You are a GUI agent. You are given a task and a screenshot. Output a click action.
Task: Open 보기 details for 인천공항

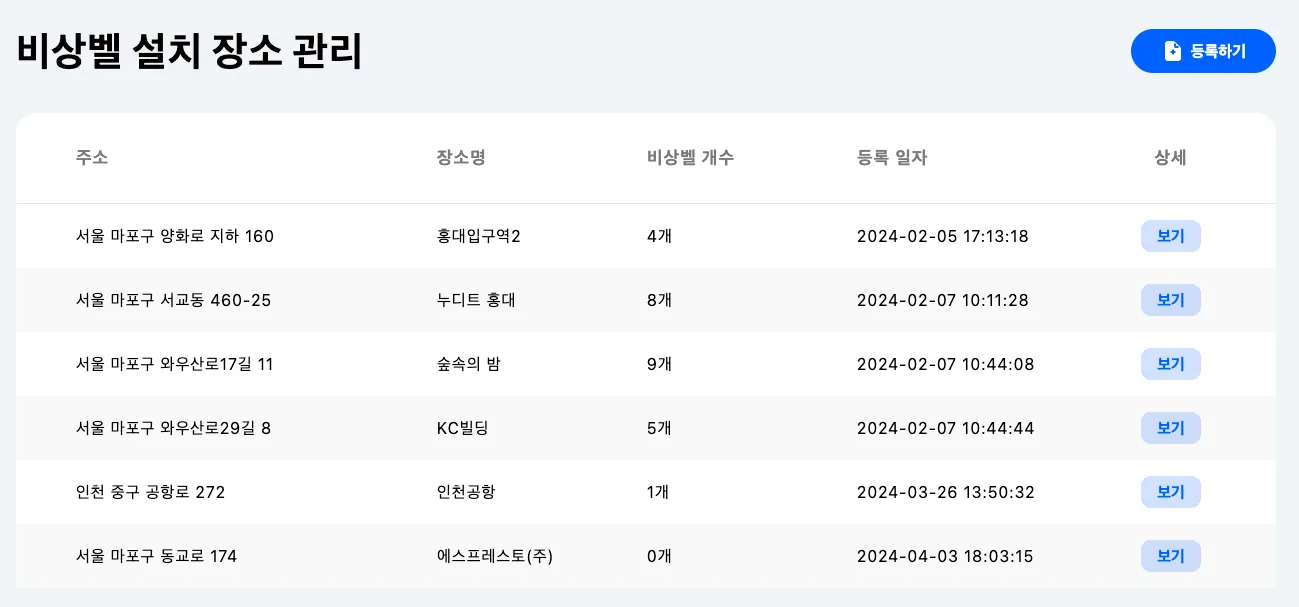coord(1170,492)
